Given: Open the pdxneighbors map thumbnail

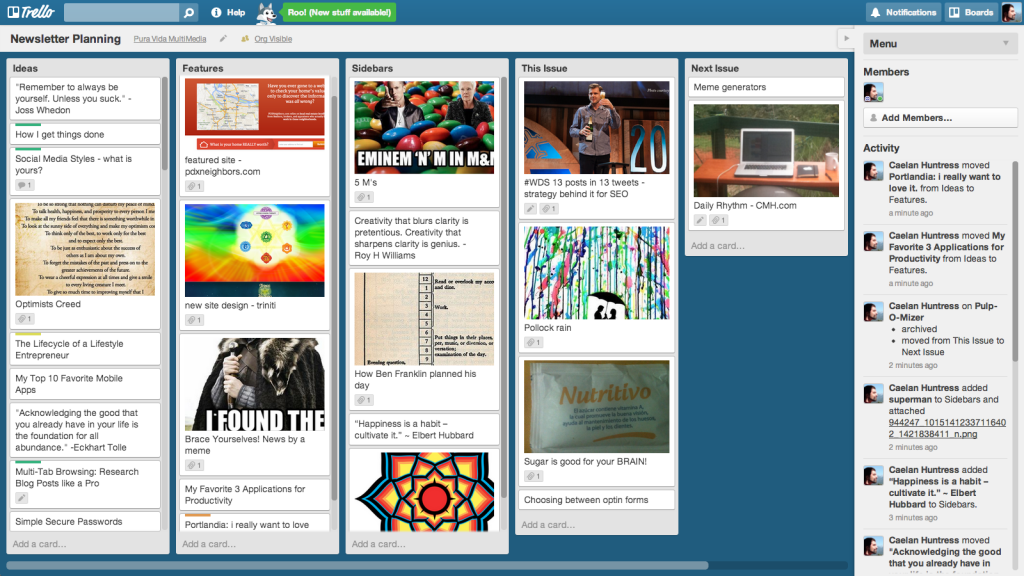Looking at the screenshot, I should (255, 115).
